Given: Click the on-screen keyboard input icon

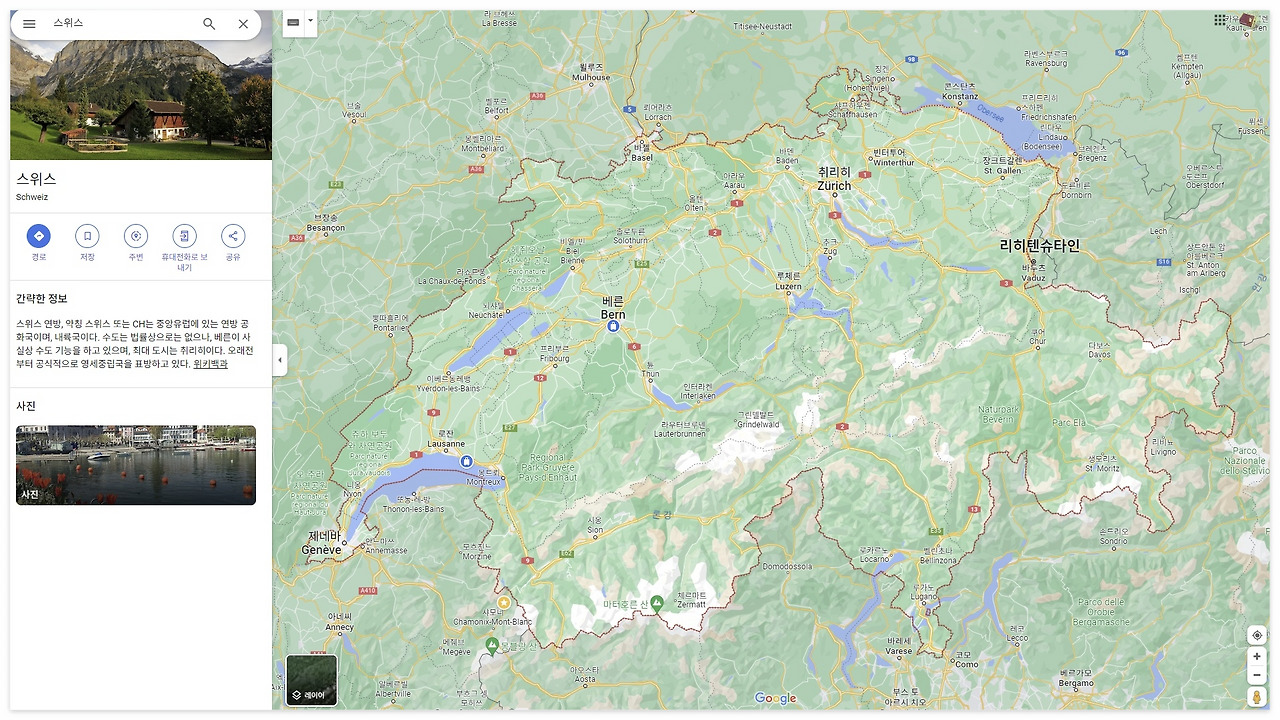Looking at the screenshot, I should pos(291,21).
